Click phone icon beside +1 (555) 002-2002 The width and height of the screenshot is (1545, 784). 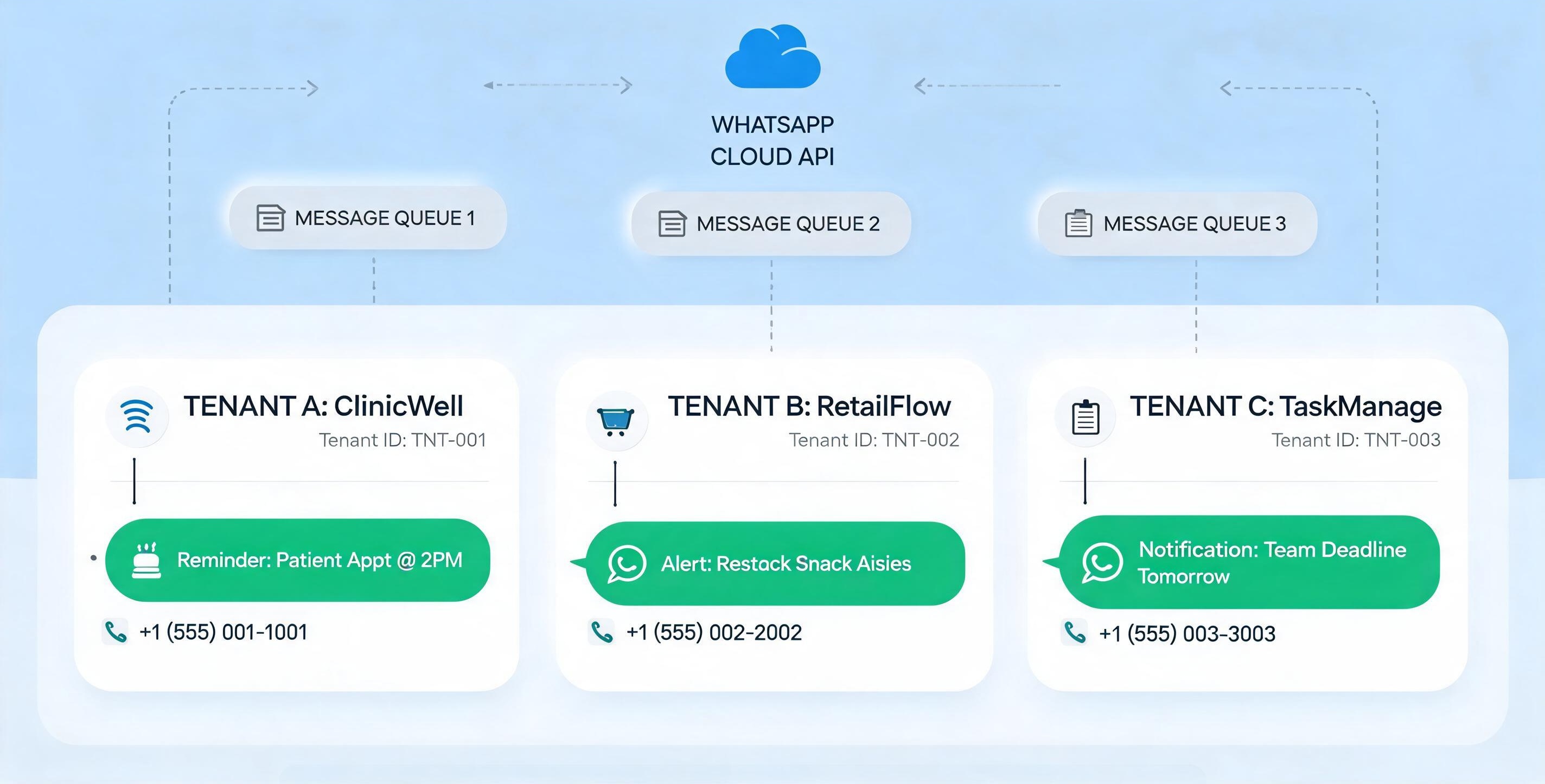[602, 632]
